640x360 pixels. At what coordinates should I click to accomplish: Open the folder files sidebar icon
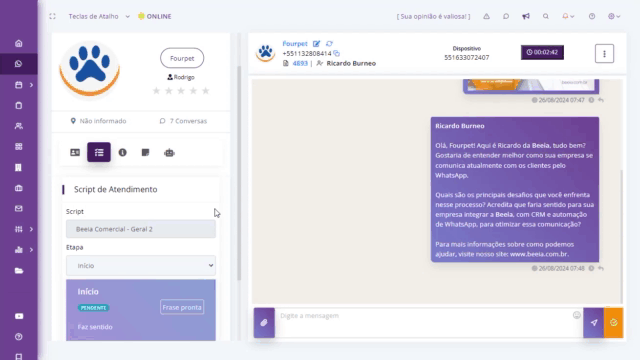(19, 271)
